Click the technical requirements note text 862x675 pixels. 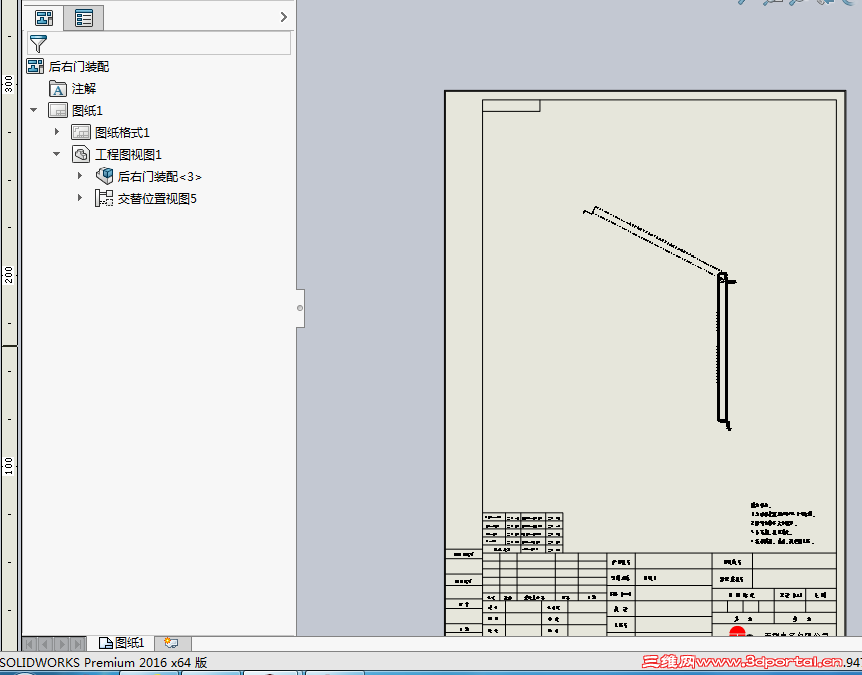(x=783, y=523)
